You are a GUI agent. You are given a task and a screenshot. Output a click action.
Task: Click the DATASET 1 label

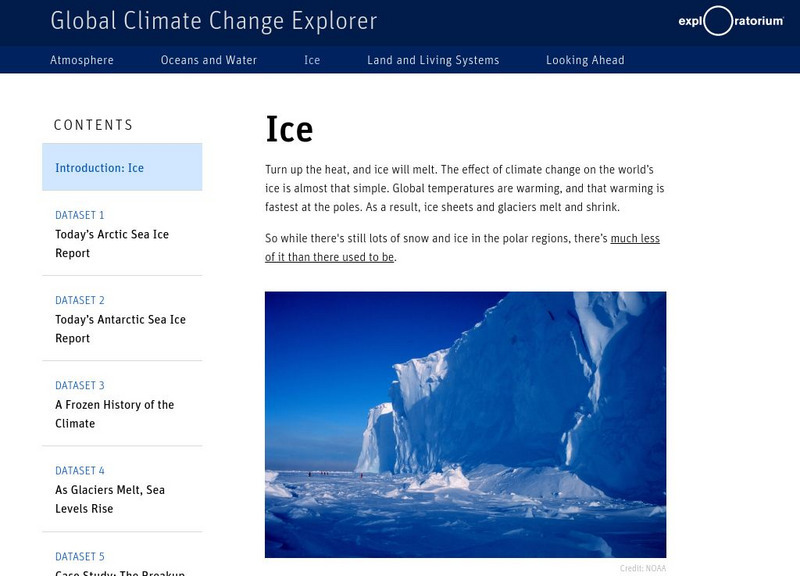[80, 215]
